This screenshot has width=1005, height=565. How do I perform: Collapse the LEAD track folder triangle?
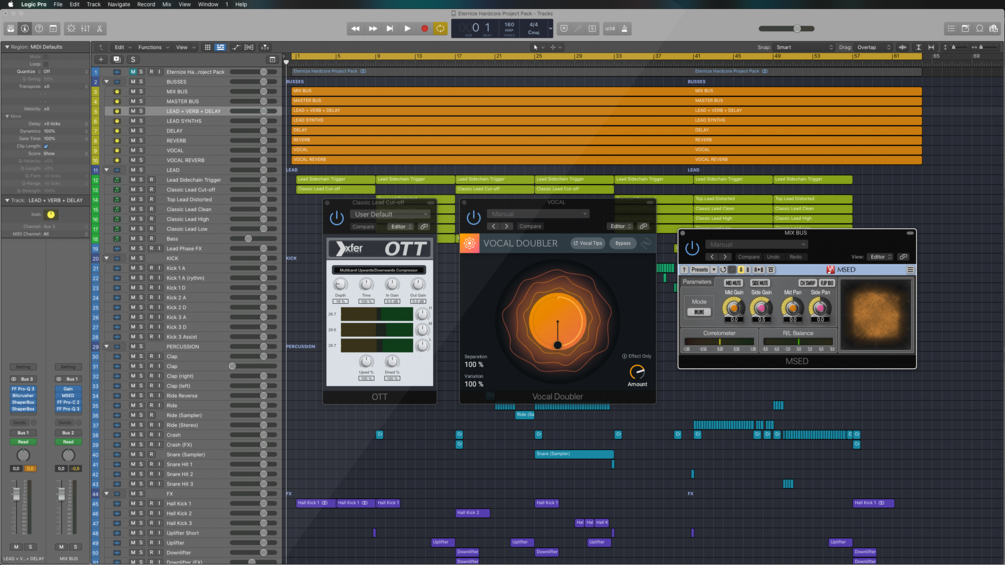[106, 170]
